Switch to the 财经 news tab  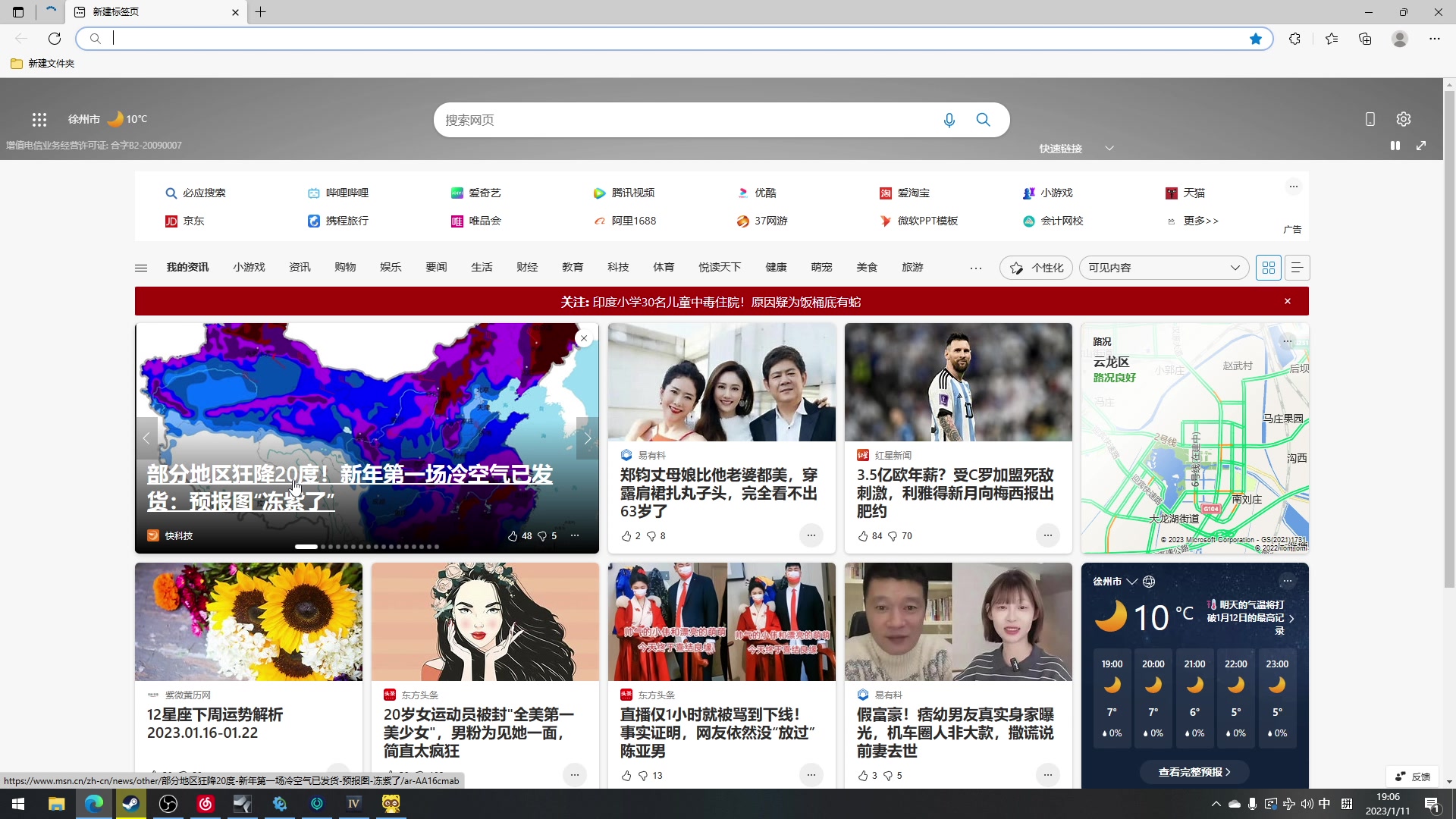click(527, 267)
